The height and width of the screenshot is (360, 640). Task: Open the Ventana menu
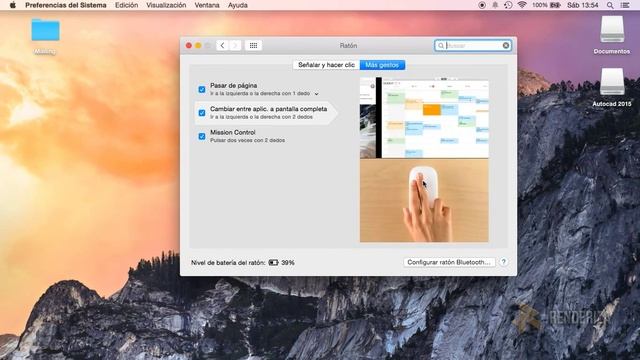(207, 5)
